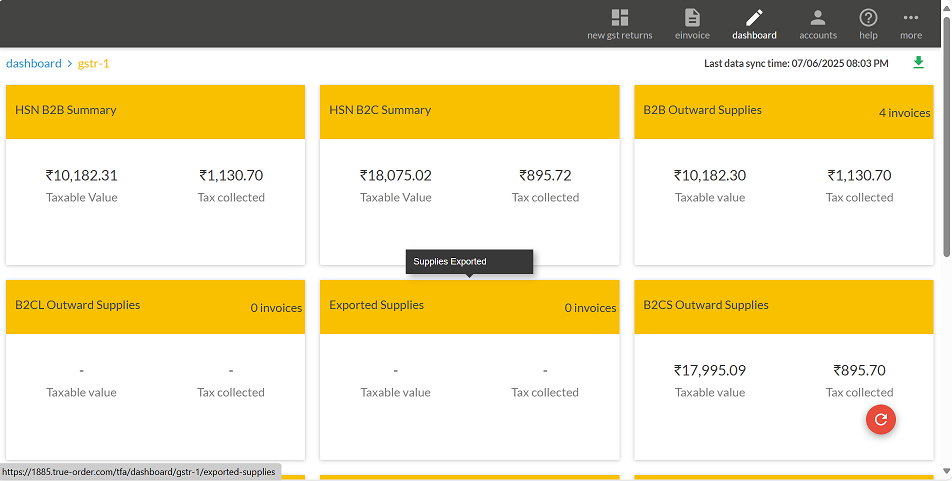The image size is (952, 481).
Task: Open B2B Outward Supplies card header
Action: (703, 110)
